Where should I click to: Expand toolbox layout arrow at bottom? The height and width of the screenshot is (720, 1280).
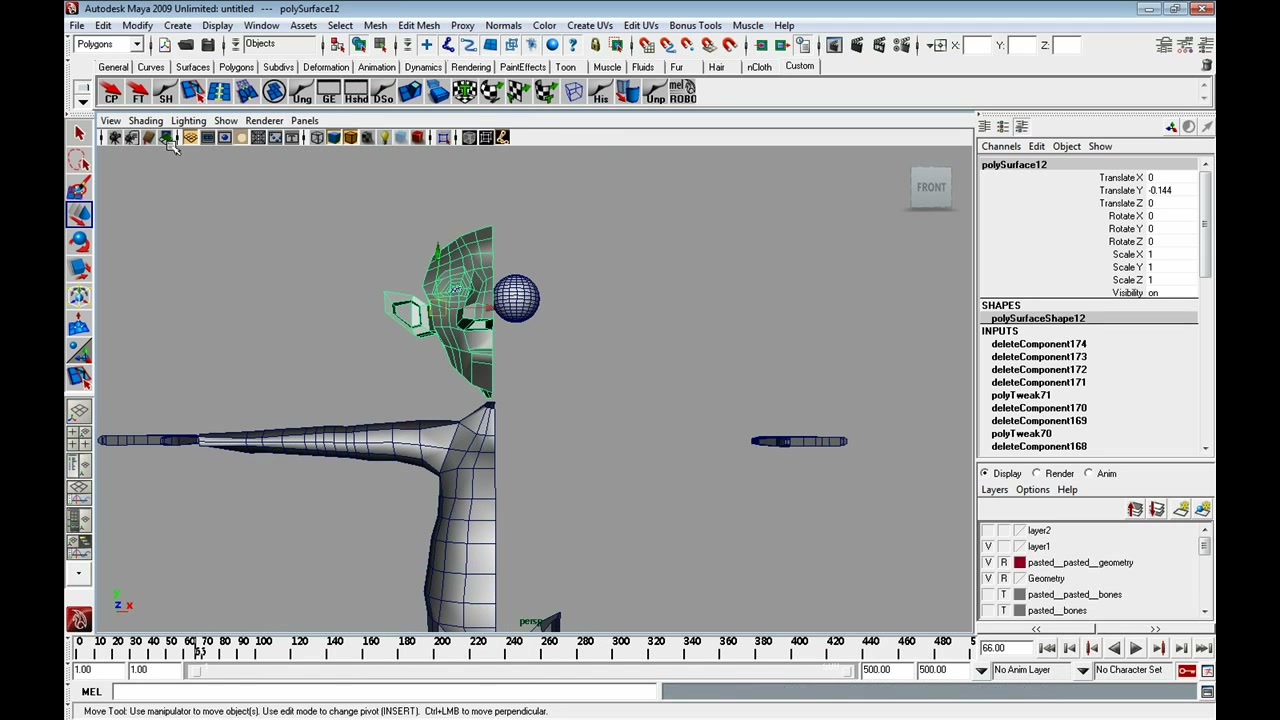(x=79, y=574)
